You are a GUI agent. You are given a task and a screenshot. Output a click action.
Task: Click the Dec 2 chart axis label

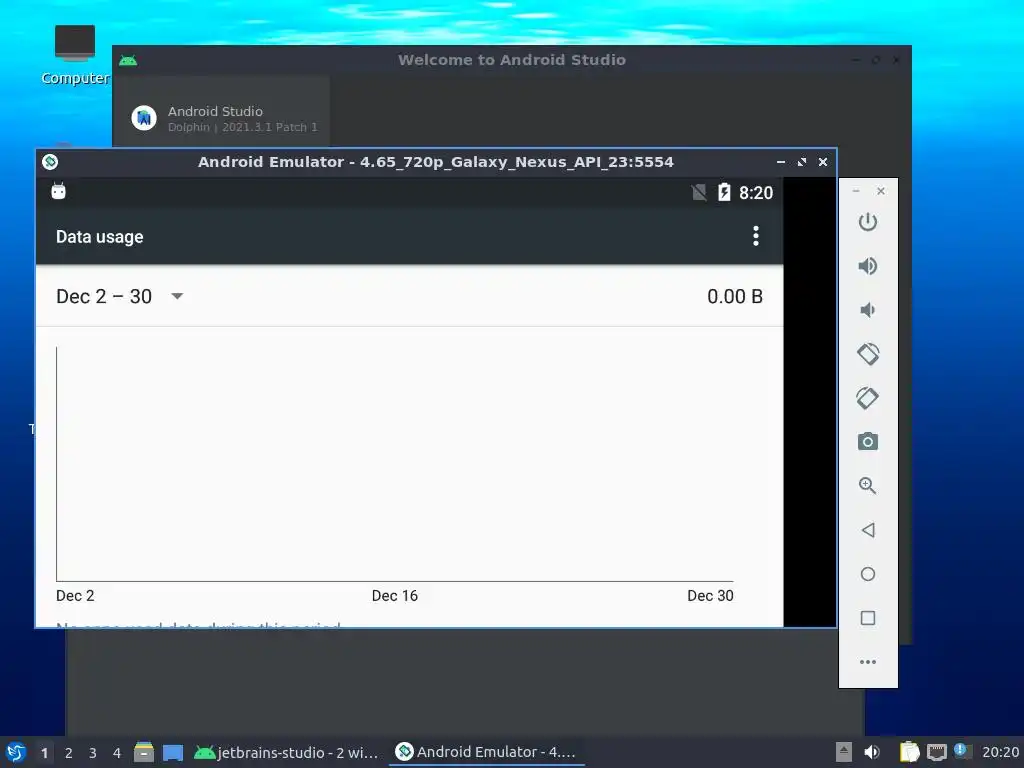click(x=75, y=596)
